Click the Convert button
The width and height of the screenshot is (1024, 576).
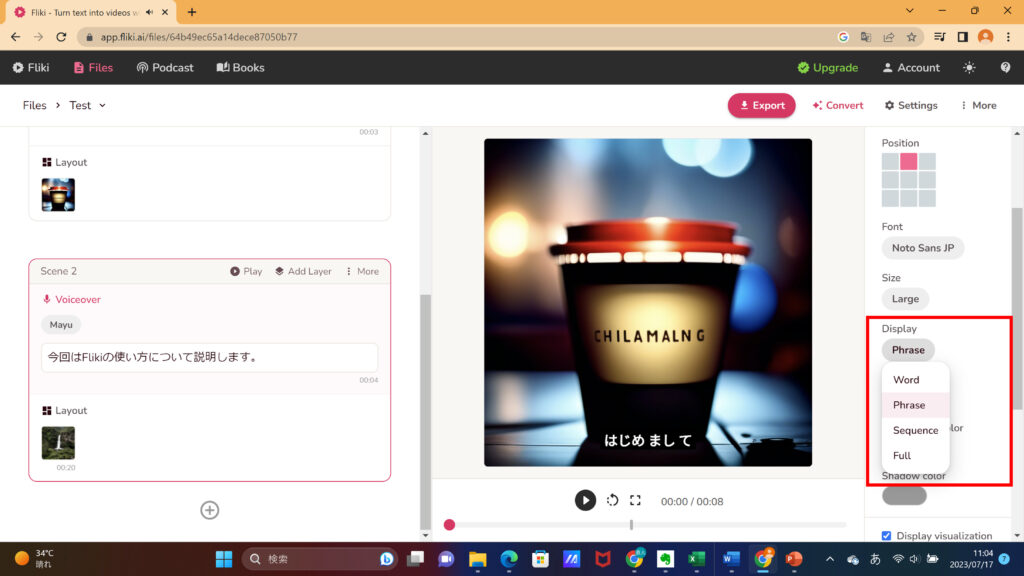click(x=837, y=105)
